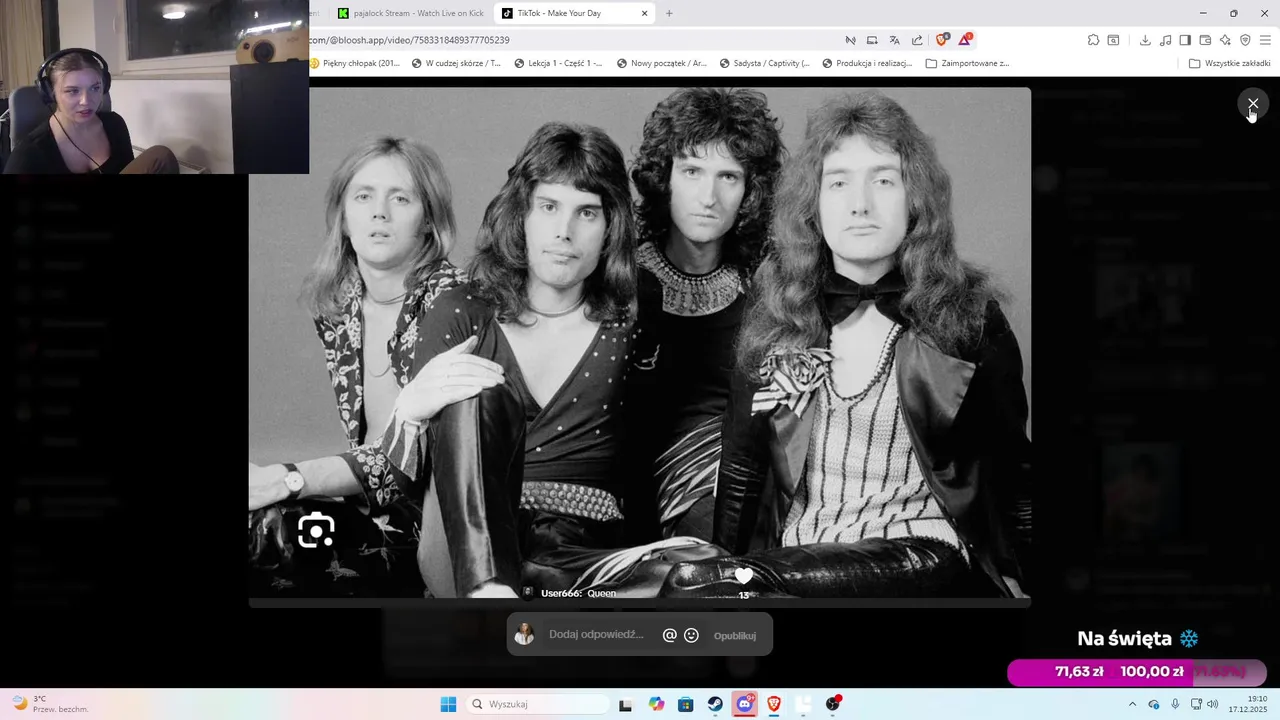Open the browser hamburger menu

pyautogui.click(x=1266, y=40)
